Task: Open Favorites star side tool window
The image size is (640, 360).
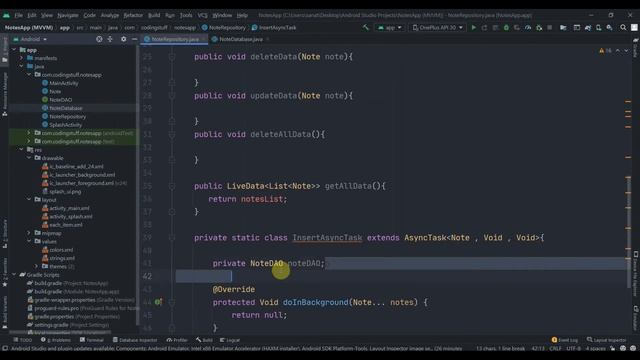Action: point(4,271)
